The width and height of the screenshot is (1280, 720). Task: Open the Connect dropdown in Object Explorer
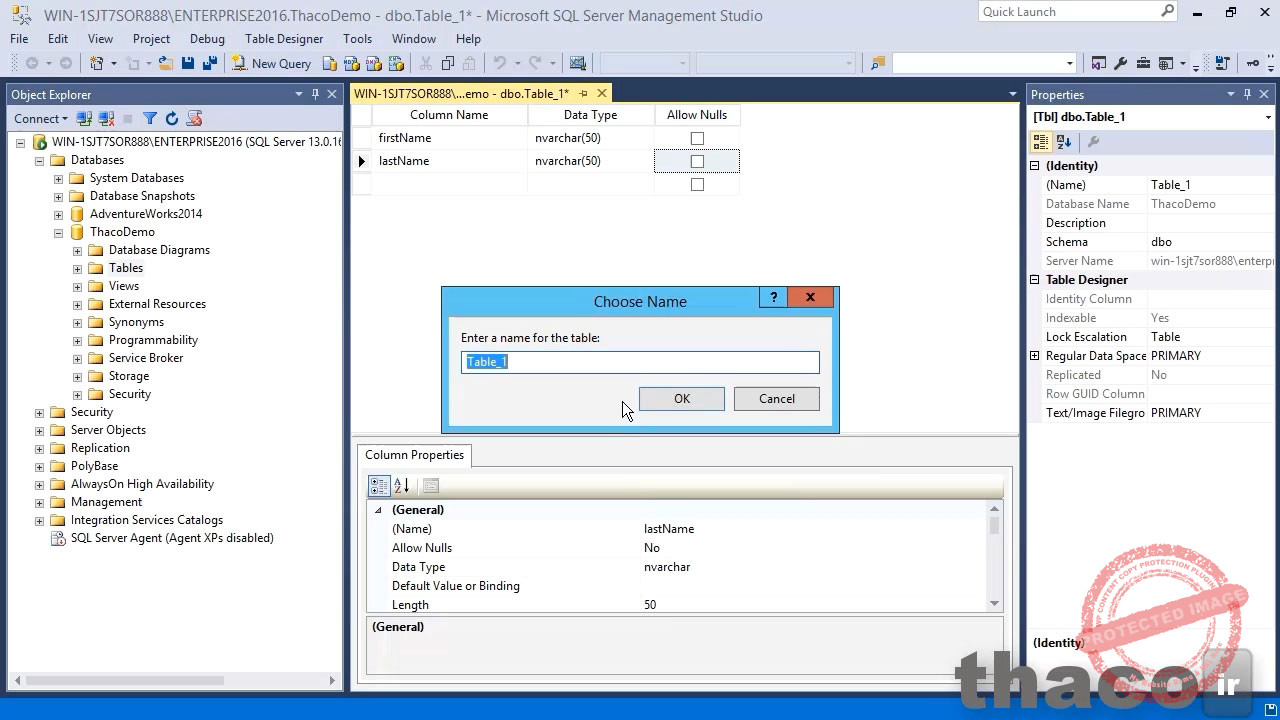[x=41, y=118]
